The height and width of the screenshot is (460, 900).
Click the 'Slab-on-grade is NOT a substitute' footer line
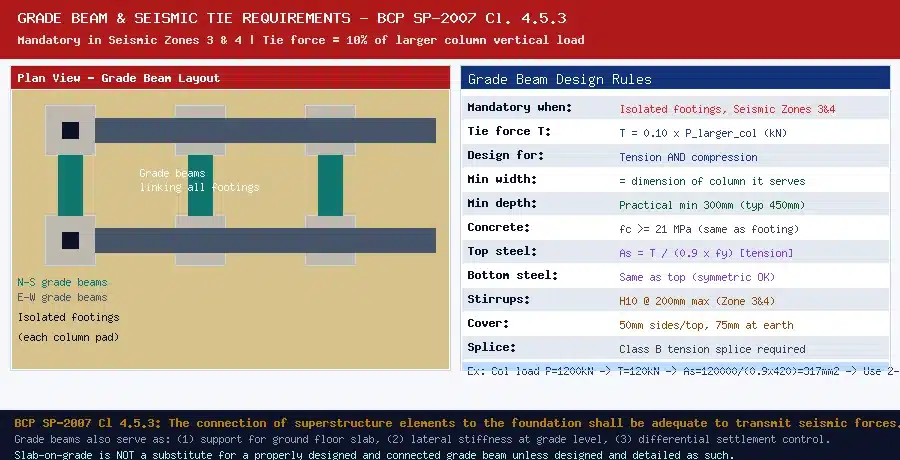coord(109,455)
